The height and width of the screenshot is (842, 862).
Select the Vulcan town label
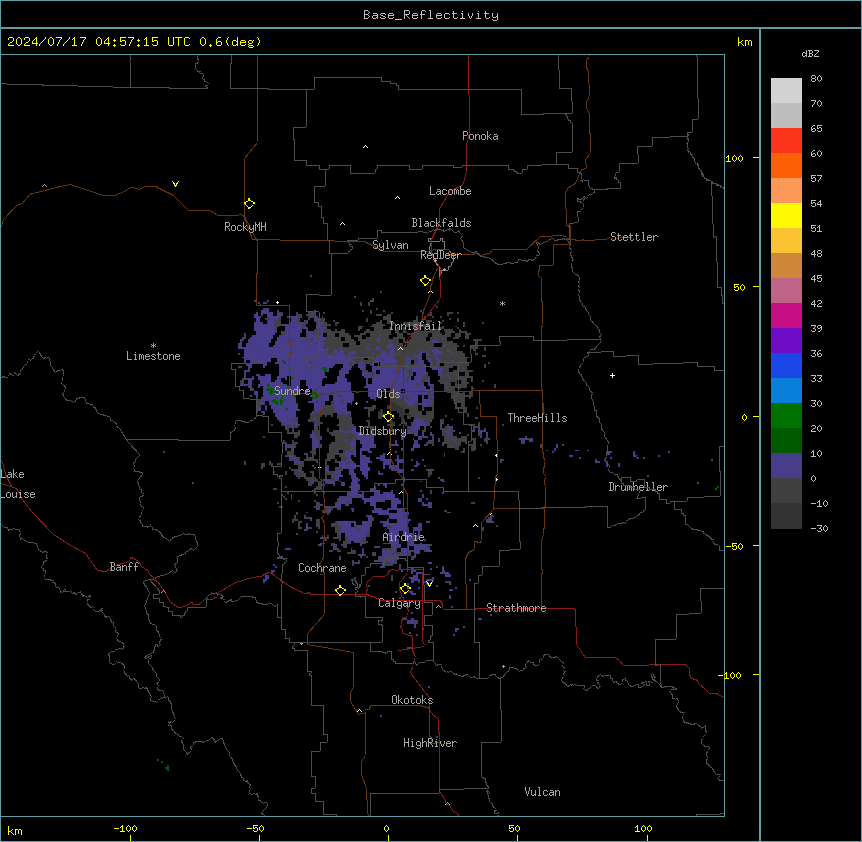543,792
